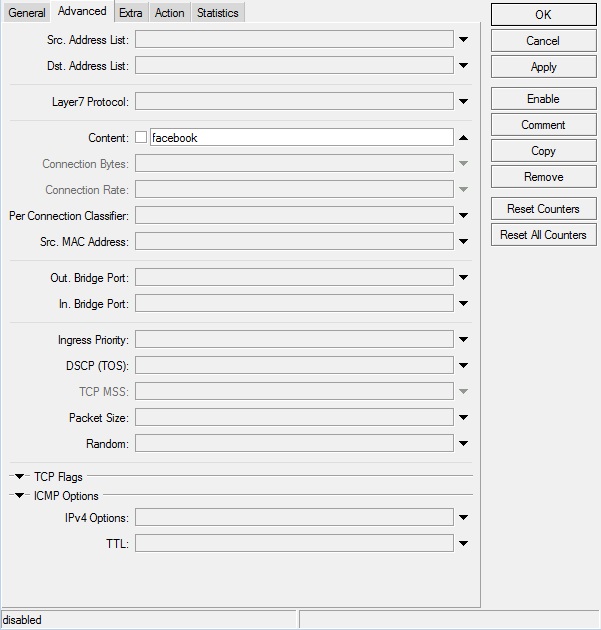The height and width of the screenshot is (630, 601).
Task: Click the Enable button
Action: click(x=543, y=99)
